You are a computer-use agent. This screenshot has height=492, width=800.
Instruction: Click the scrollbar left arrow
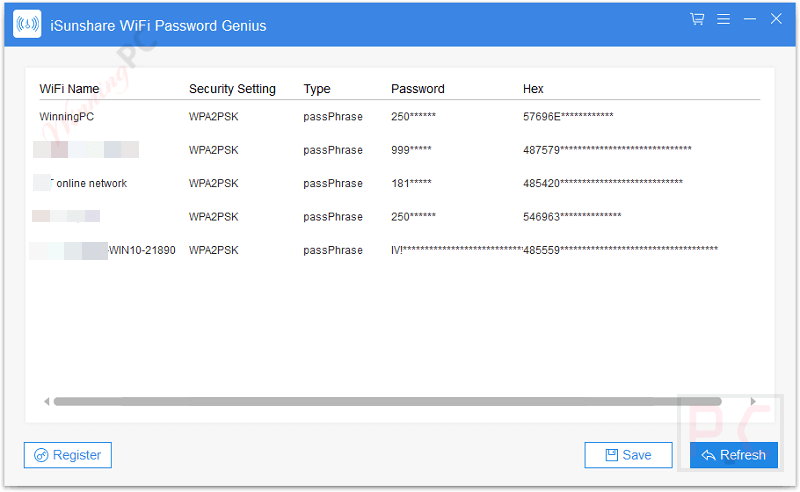point(46,402)
